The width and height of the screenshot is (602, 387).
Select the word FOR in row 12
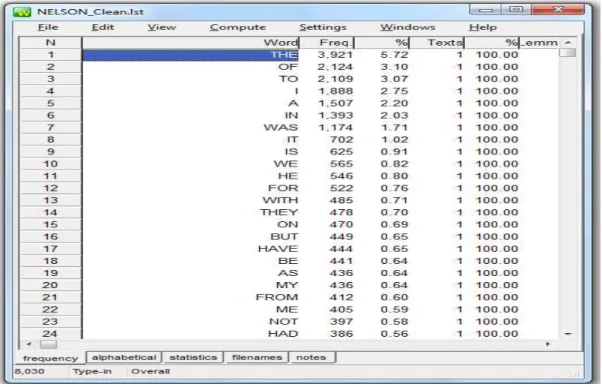pos(283,188)
